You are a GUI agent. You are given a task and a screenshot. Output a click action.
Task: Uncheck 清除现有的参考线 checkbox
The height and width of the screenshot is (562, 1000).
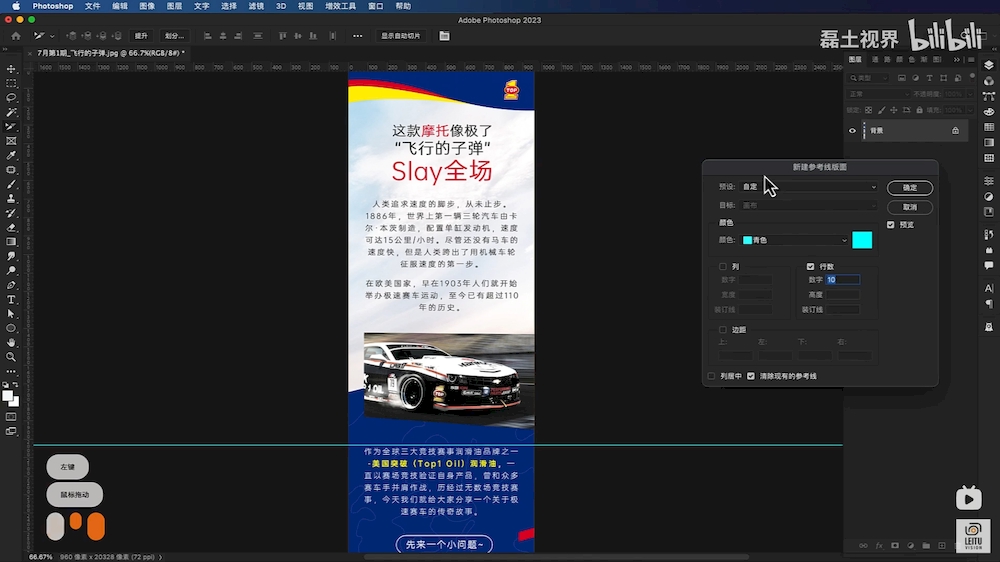[751, 376]
